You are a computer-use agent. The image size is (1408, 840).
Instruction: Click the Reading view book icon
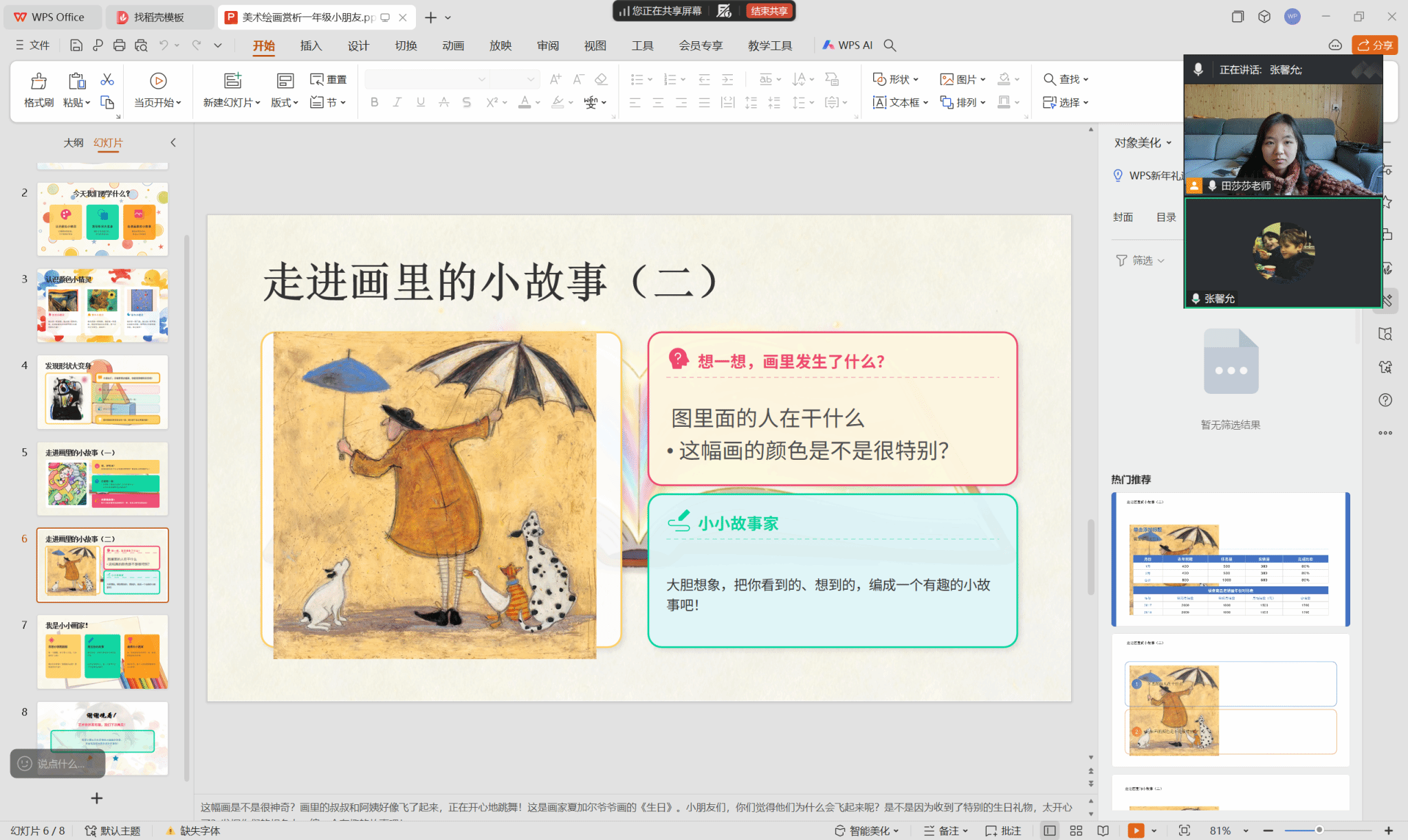tap(1103, 830)
